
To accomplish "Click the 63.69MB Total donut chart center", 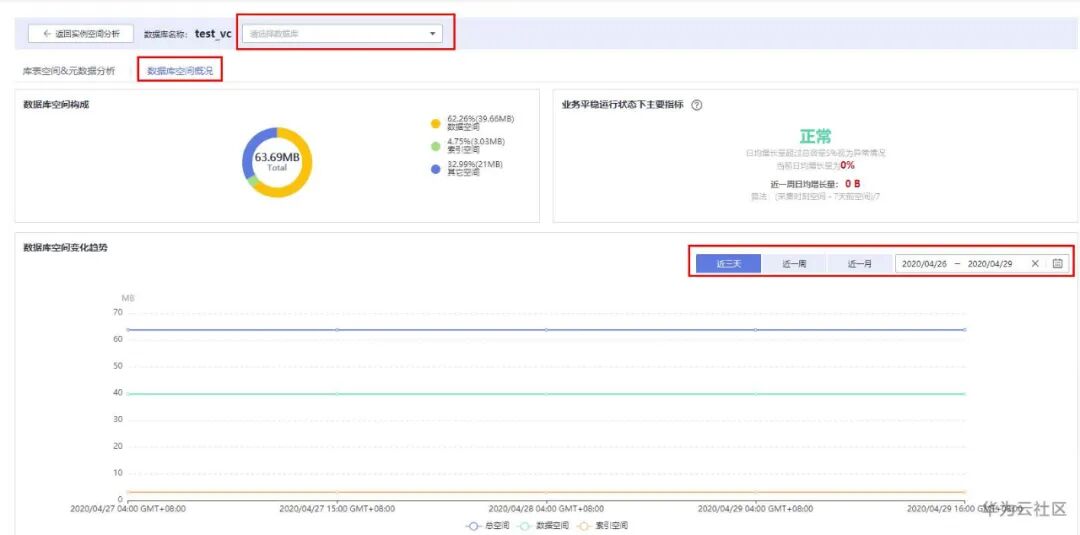I will click(277, 161).
